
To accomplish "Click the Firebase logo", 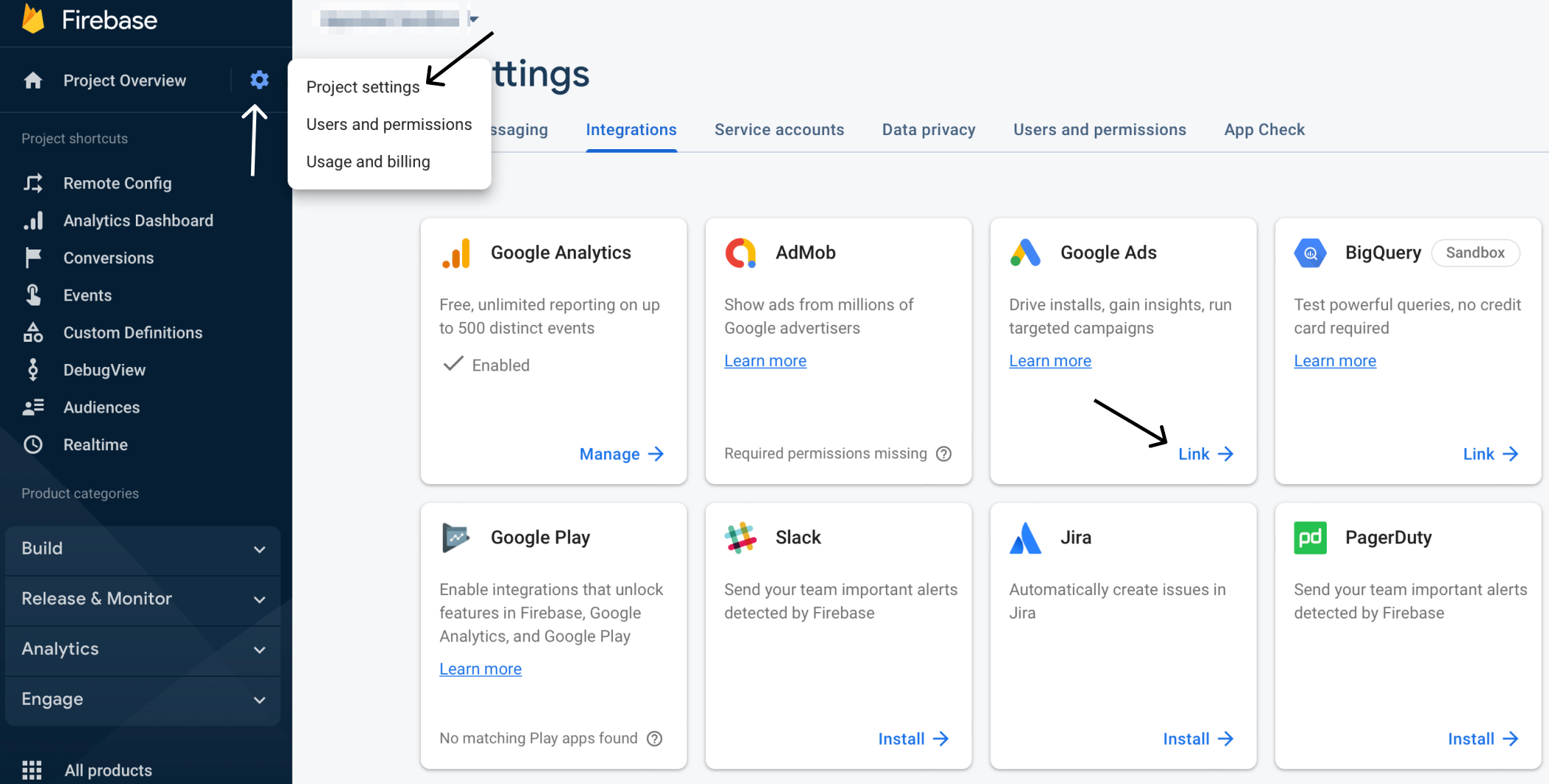I will (x=34, y=20).
